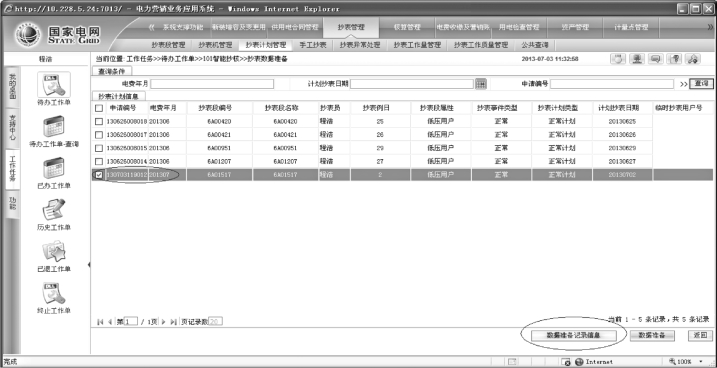Collapse the left sidebar with the arrow handle
Viewport: 717px width, 368px height.
click(89, 265)
